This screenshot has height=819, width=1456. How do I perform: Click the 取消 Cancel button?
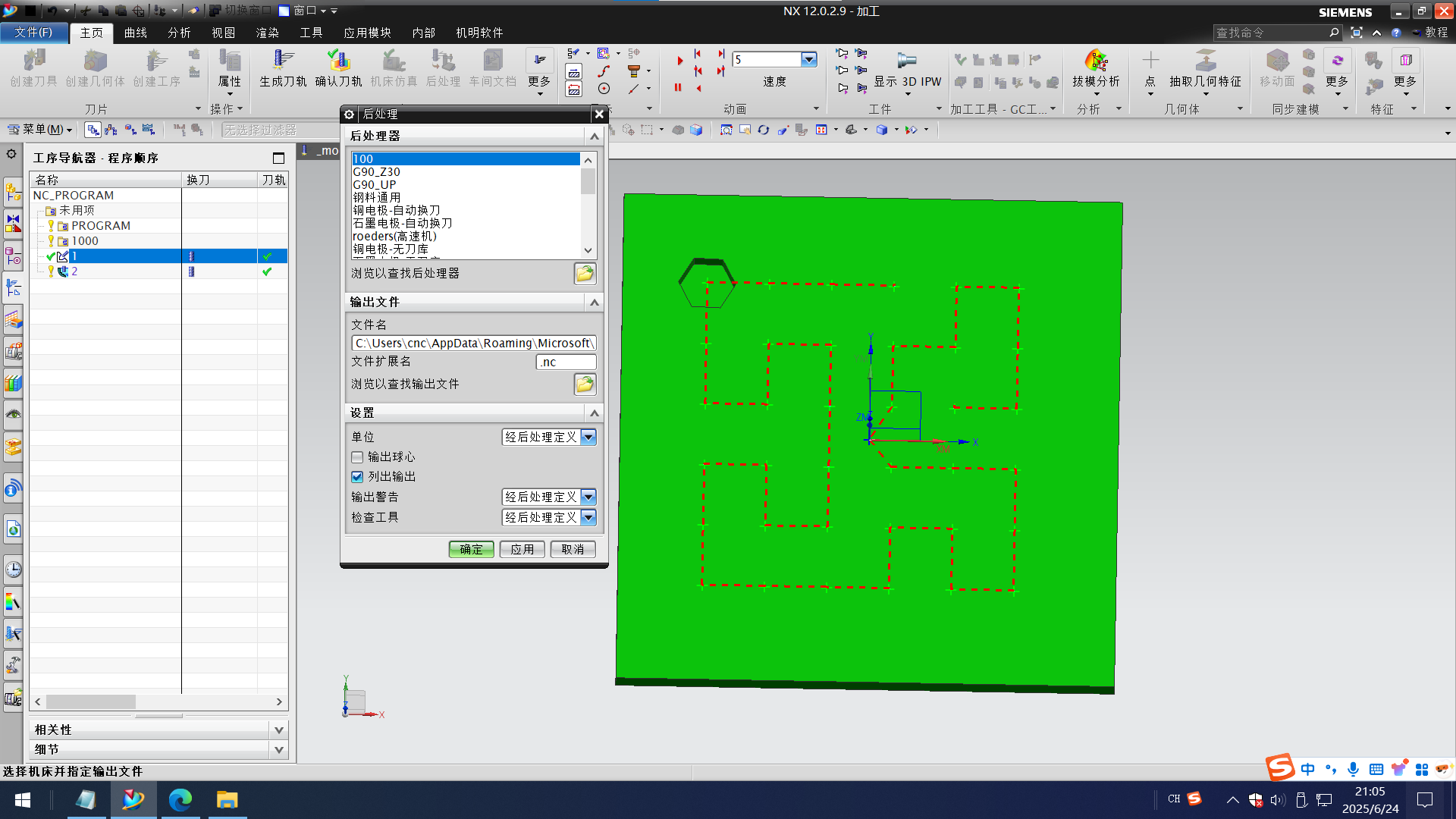pyautogui.click(x=573, y=549)
